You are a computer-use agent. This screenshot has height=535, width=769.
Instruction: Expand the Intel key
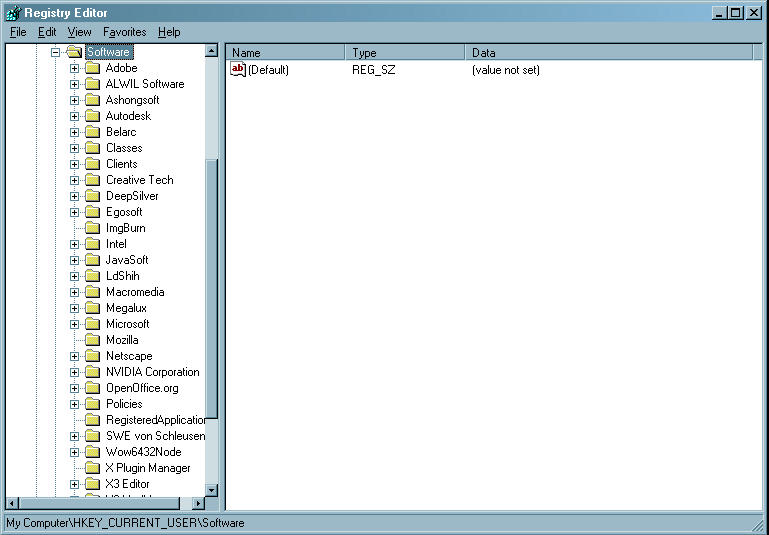coord(75,244)
